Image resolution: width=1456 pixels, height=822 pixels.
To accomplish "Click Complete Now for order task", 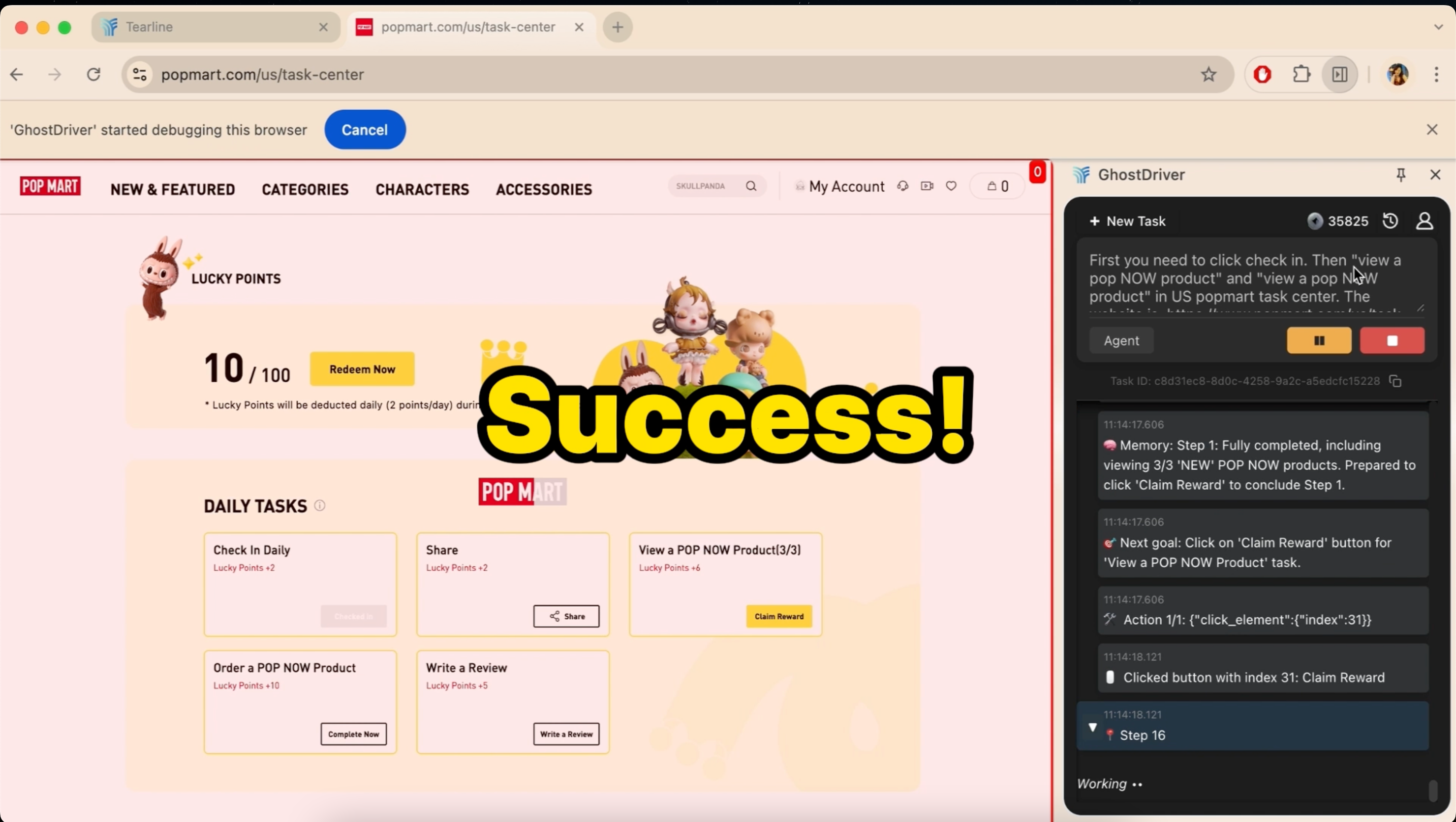I will pyautogui.click(x=353, y=734).
